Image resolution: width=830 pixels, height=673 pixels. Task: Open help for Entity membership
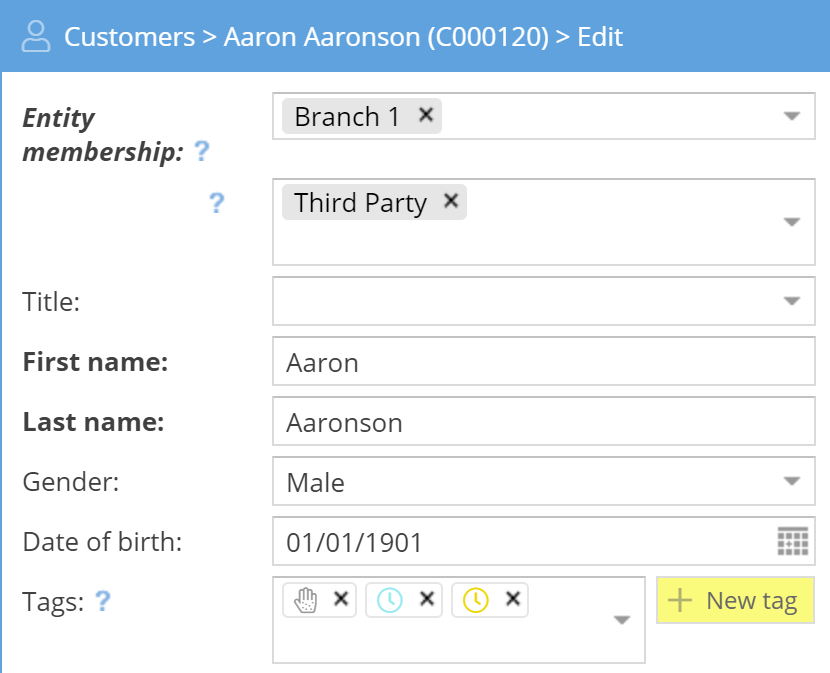click(202, 152)
